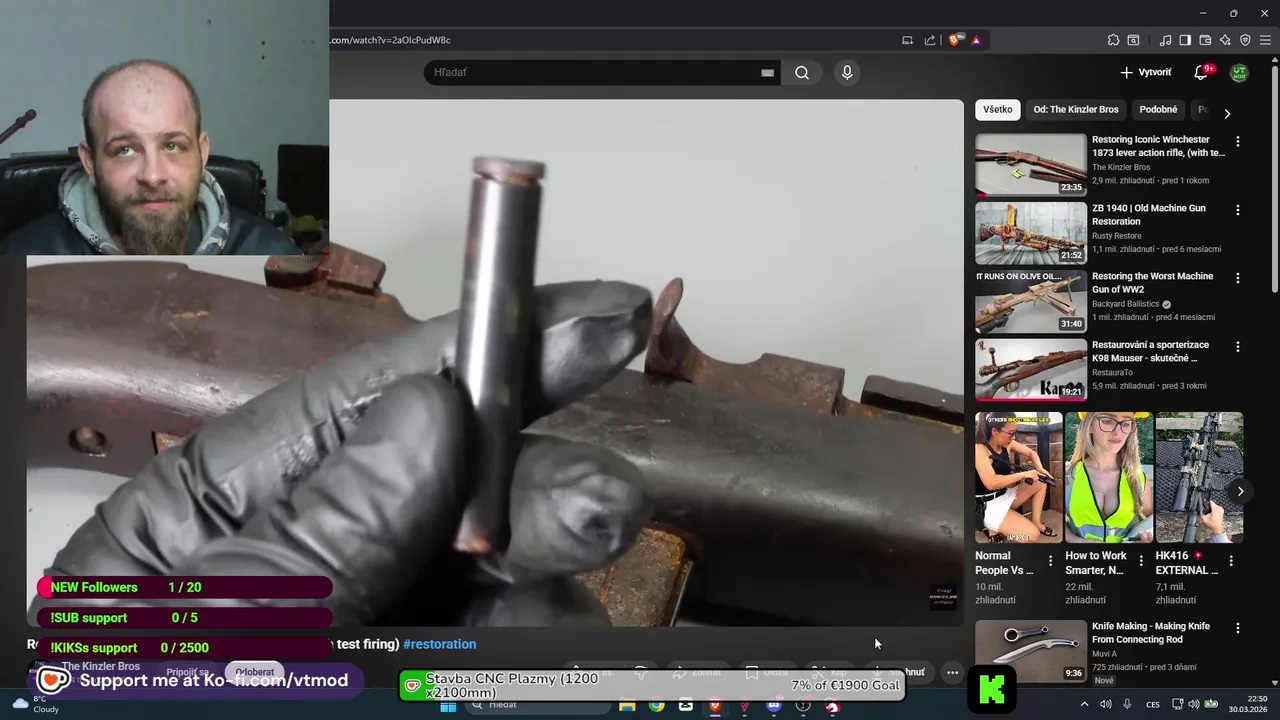Click the browser address bar URL

pos(390,40)
